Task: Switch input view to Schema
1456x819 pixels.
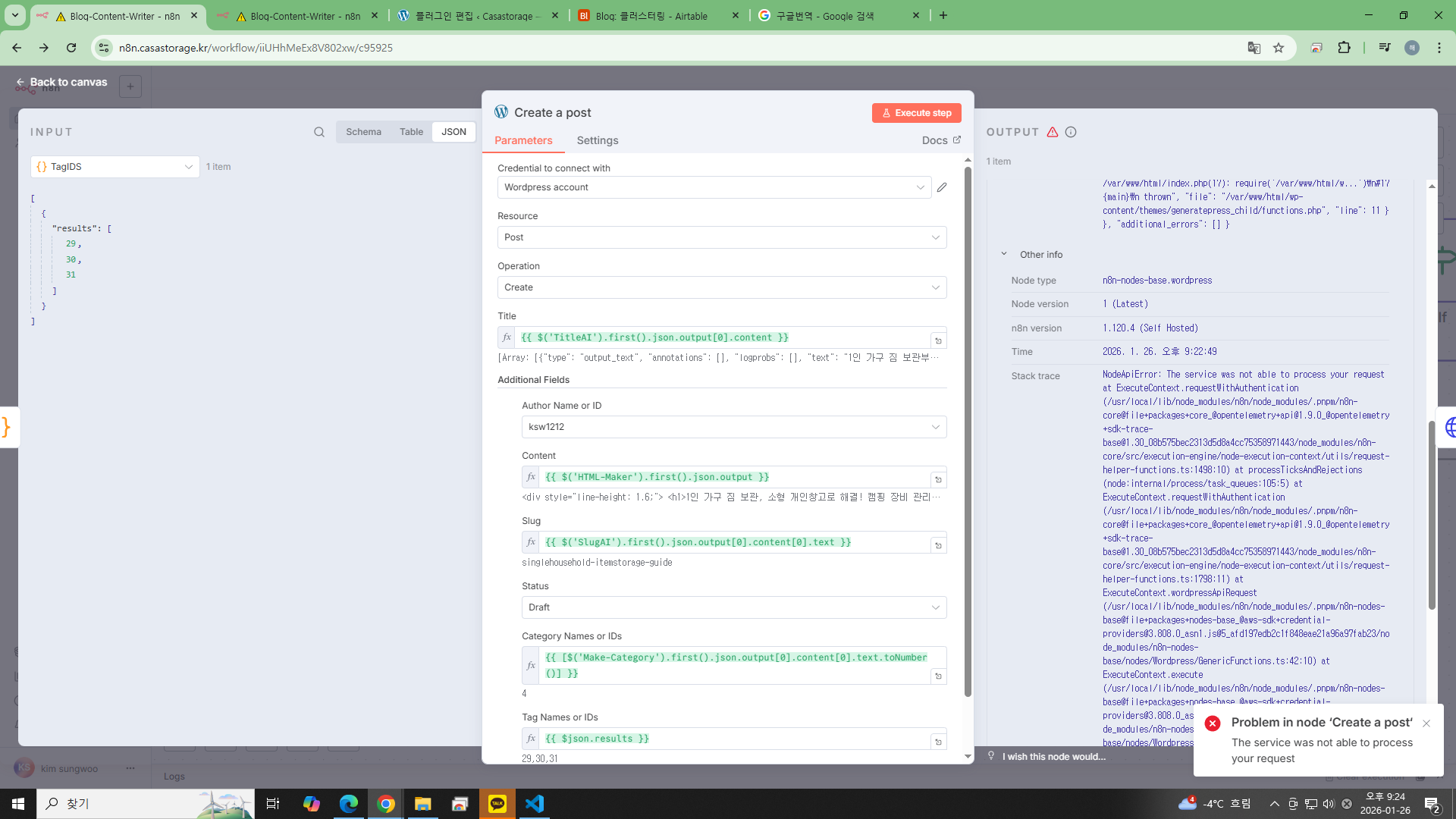Action: pos(363,132)
